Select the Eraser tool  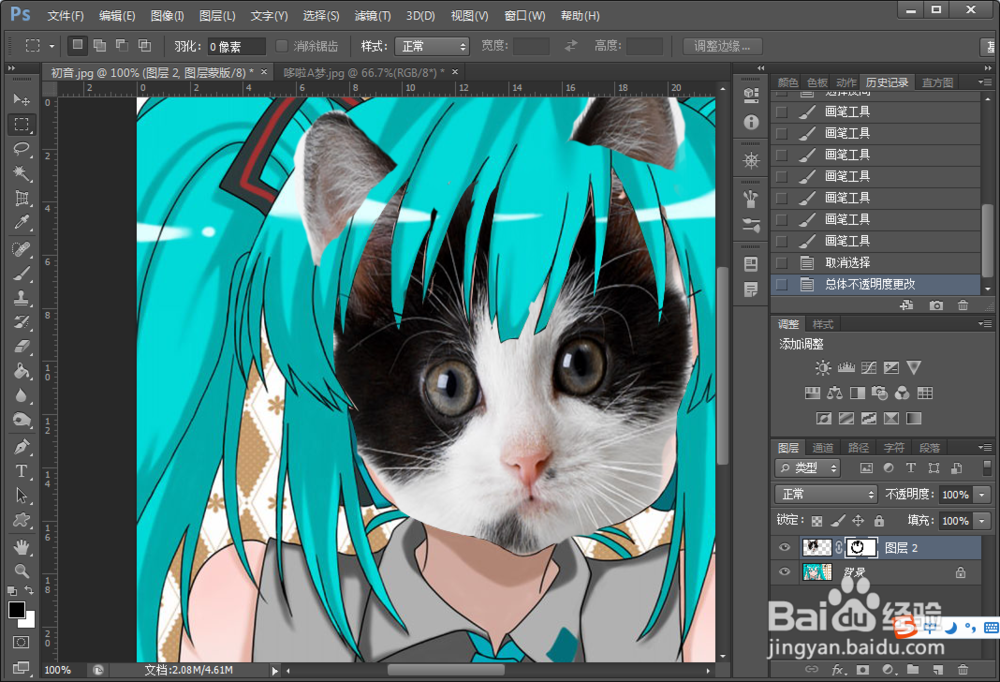(x=21, y=346)
